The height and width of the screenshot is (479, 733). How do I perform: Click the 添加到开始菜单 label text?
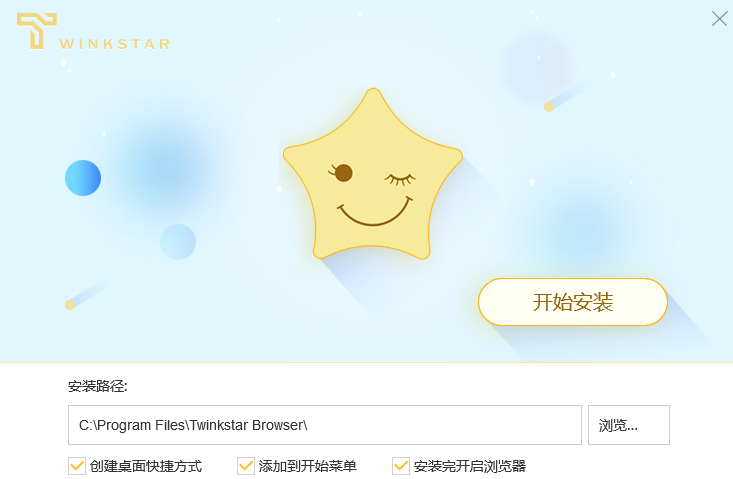308,466
